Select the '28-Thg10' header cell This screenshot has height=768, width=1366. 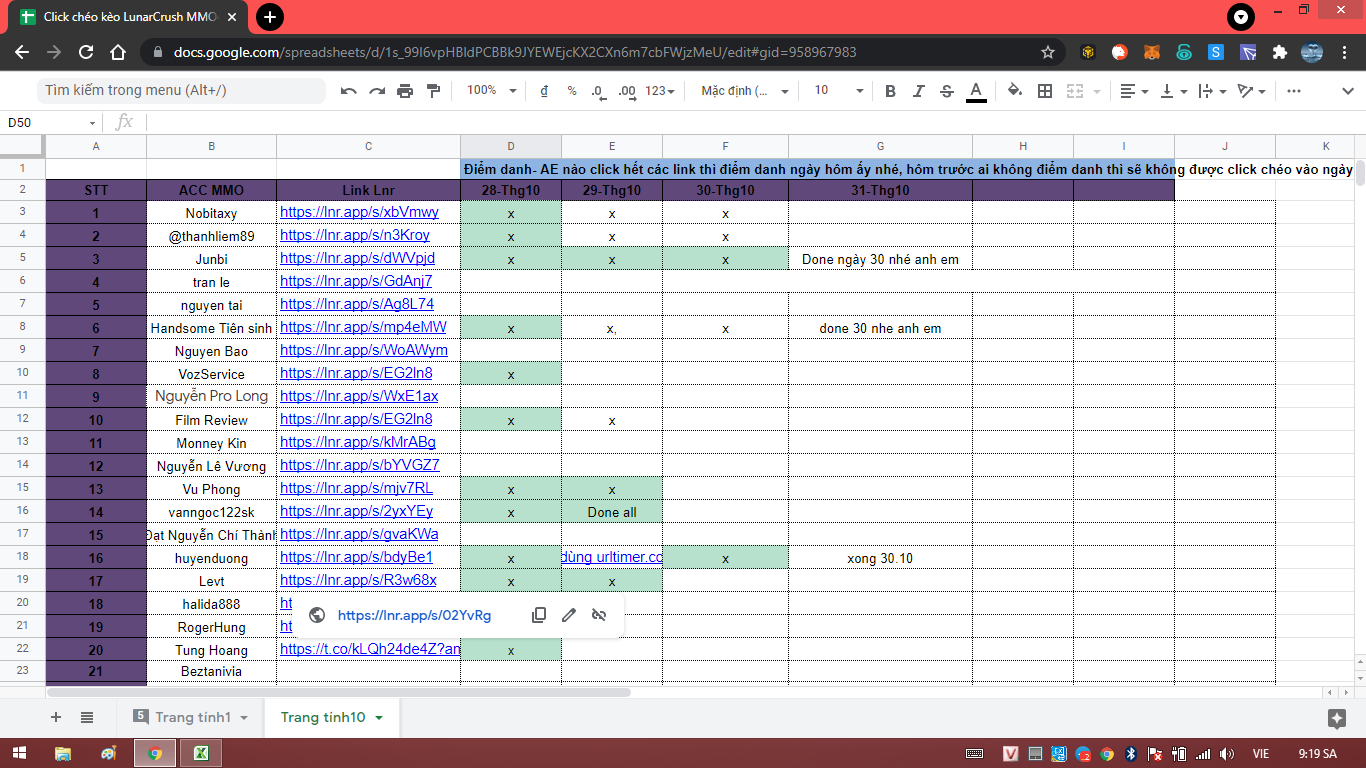point(511,190)
